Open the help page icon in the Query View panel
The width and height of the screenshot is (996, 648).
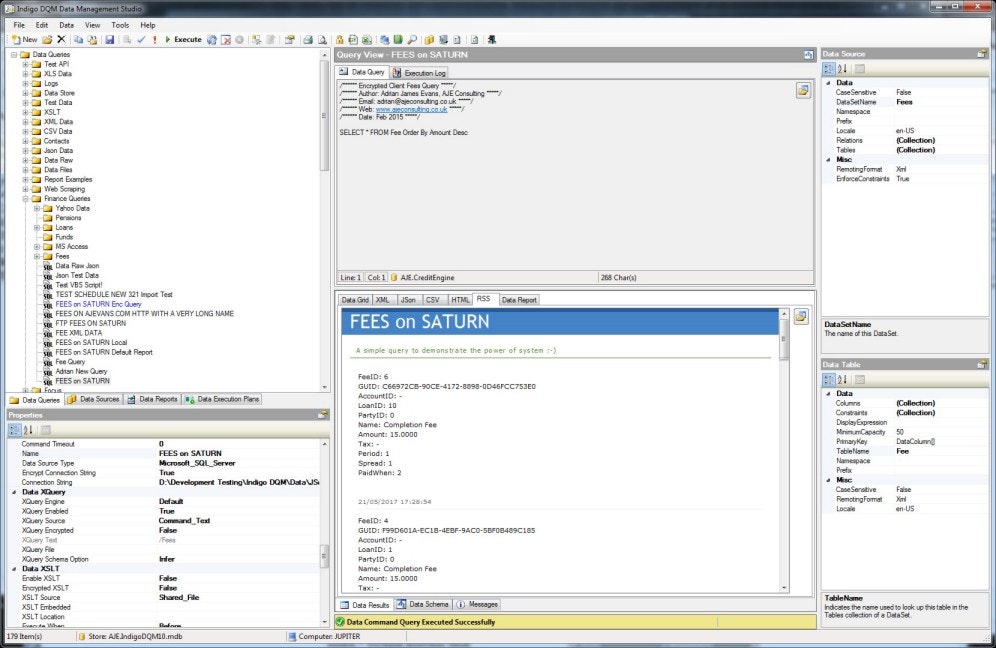pos(804,90)
